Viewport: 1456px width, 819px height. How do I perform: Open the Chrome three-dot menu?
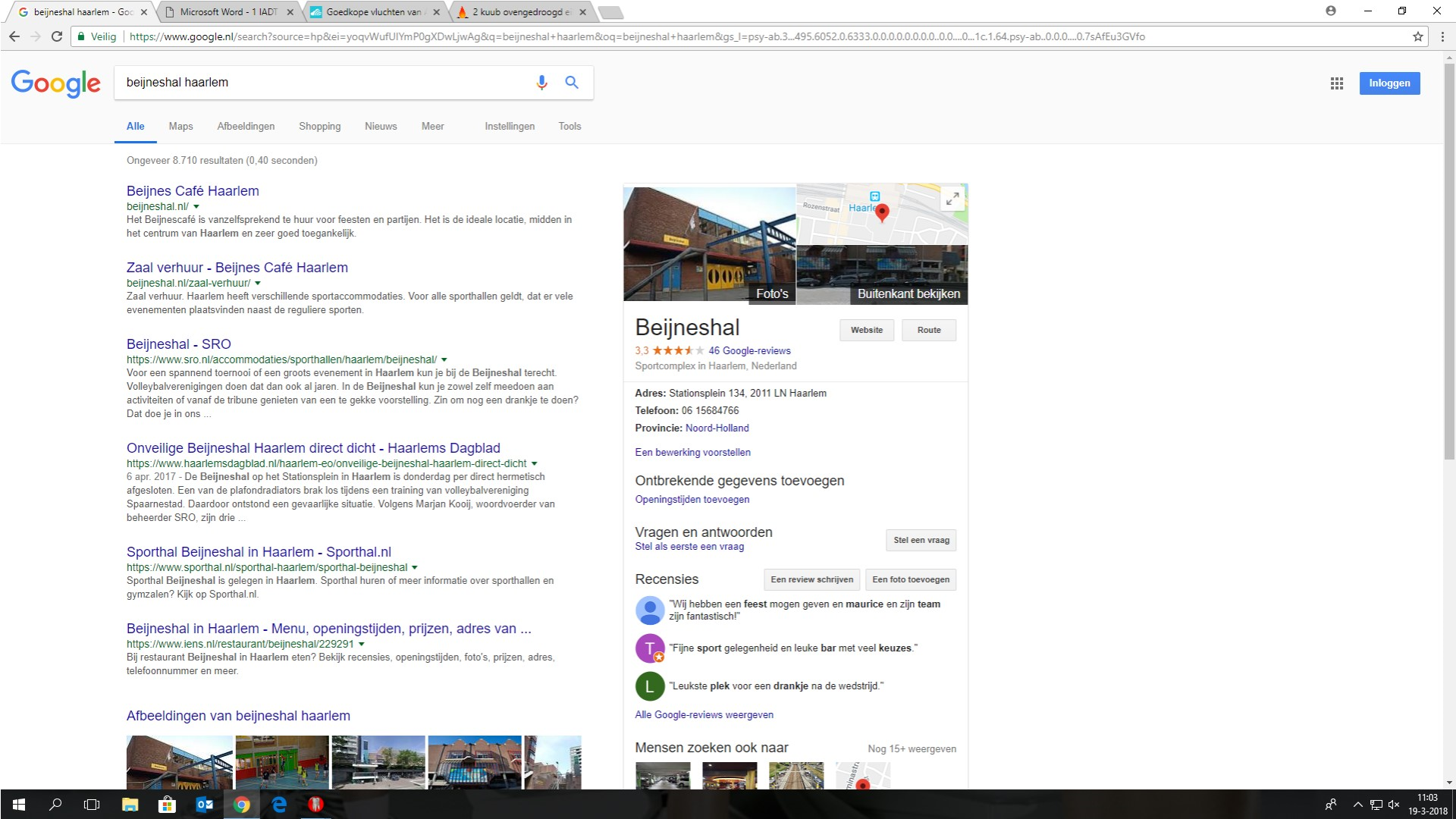point(1442,36)
